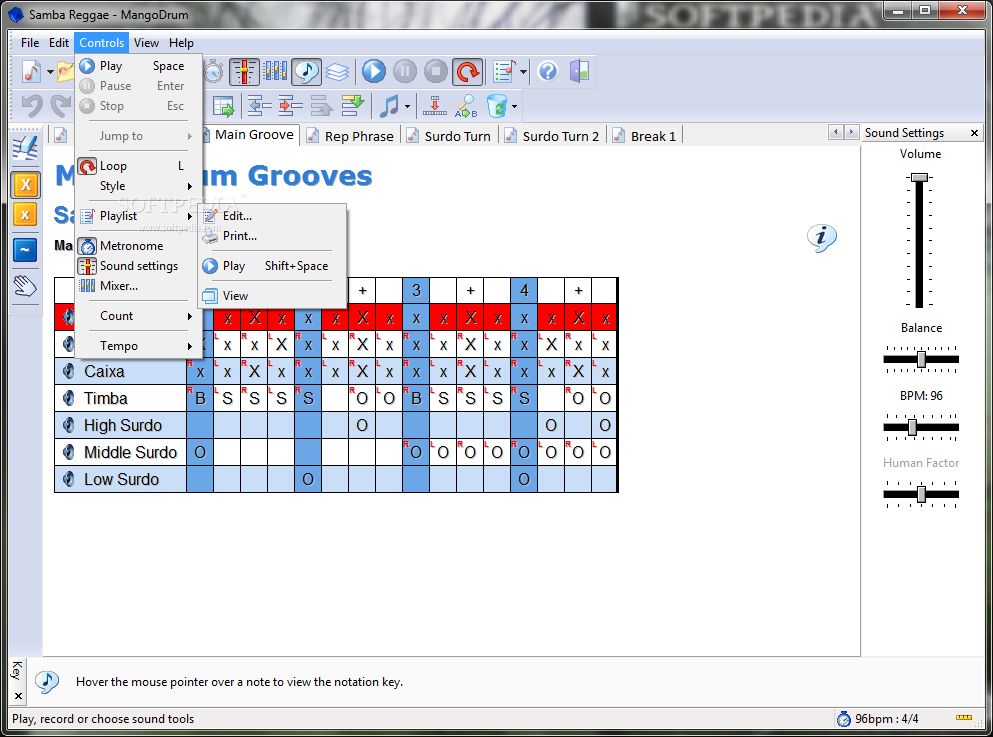Choose View in the Playlist submenu

(x=272, y=296)
